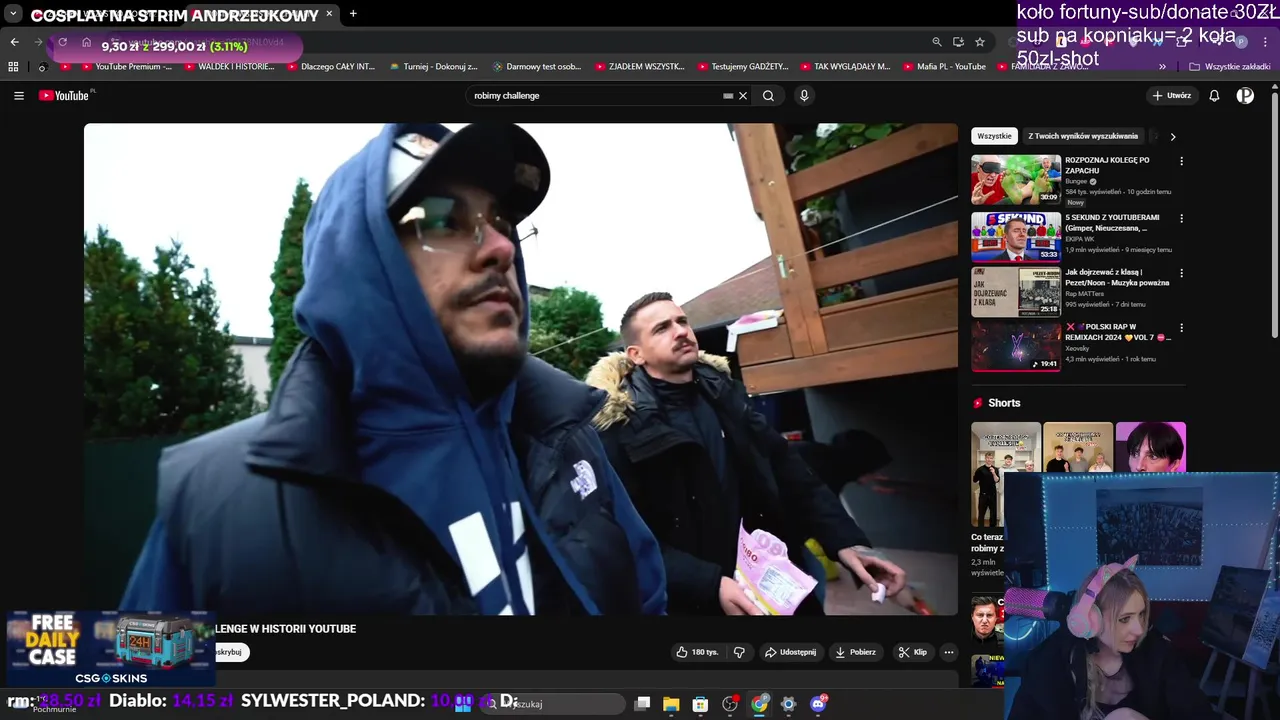Go to the YouTube home logo

click(66, 96)
